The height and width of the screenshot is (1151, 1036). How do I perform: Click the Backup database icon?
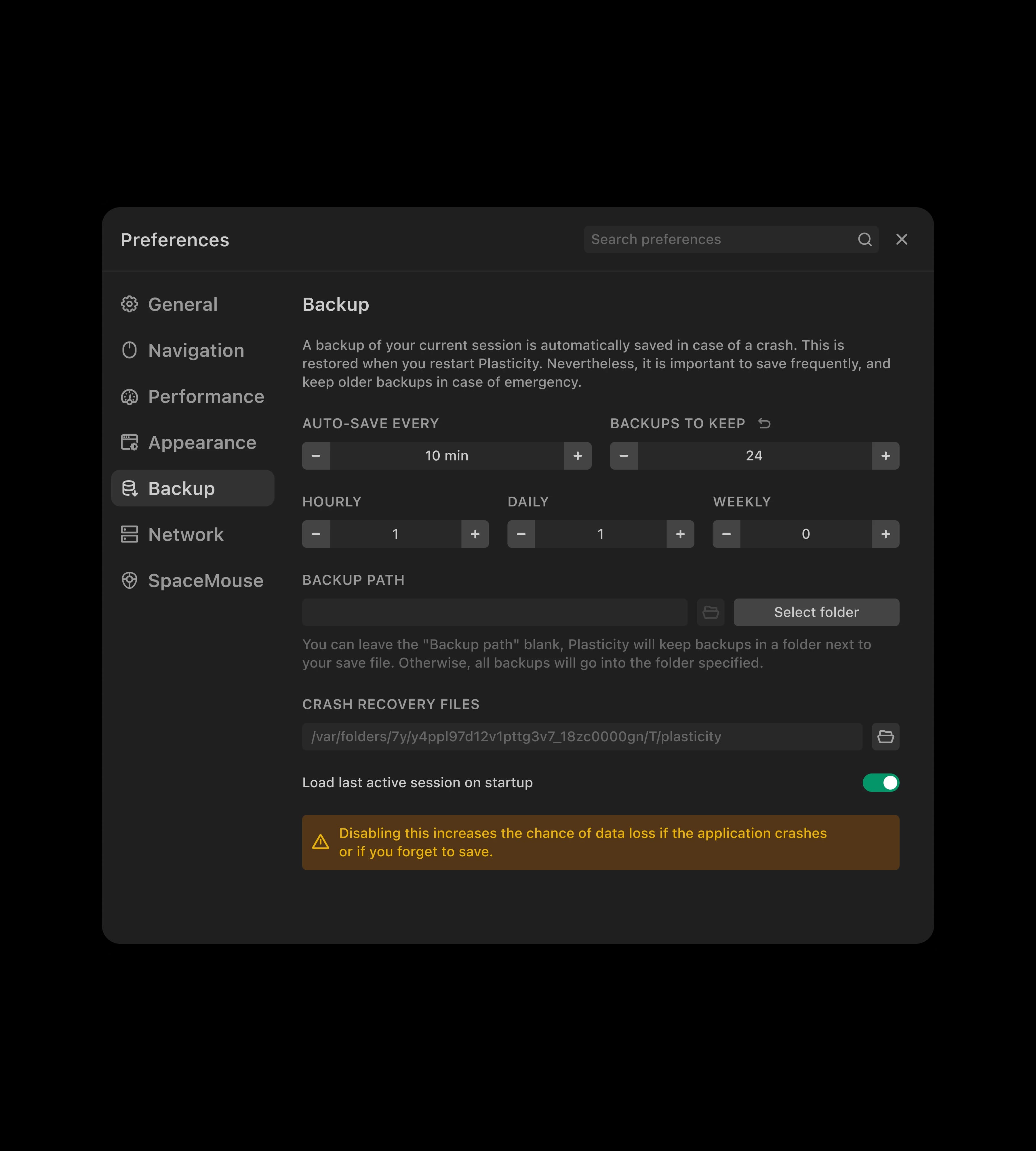(x=129, y=488)
